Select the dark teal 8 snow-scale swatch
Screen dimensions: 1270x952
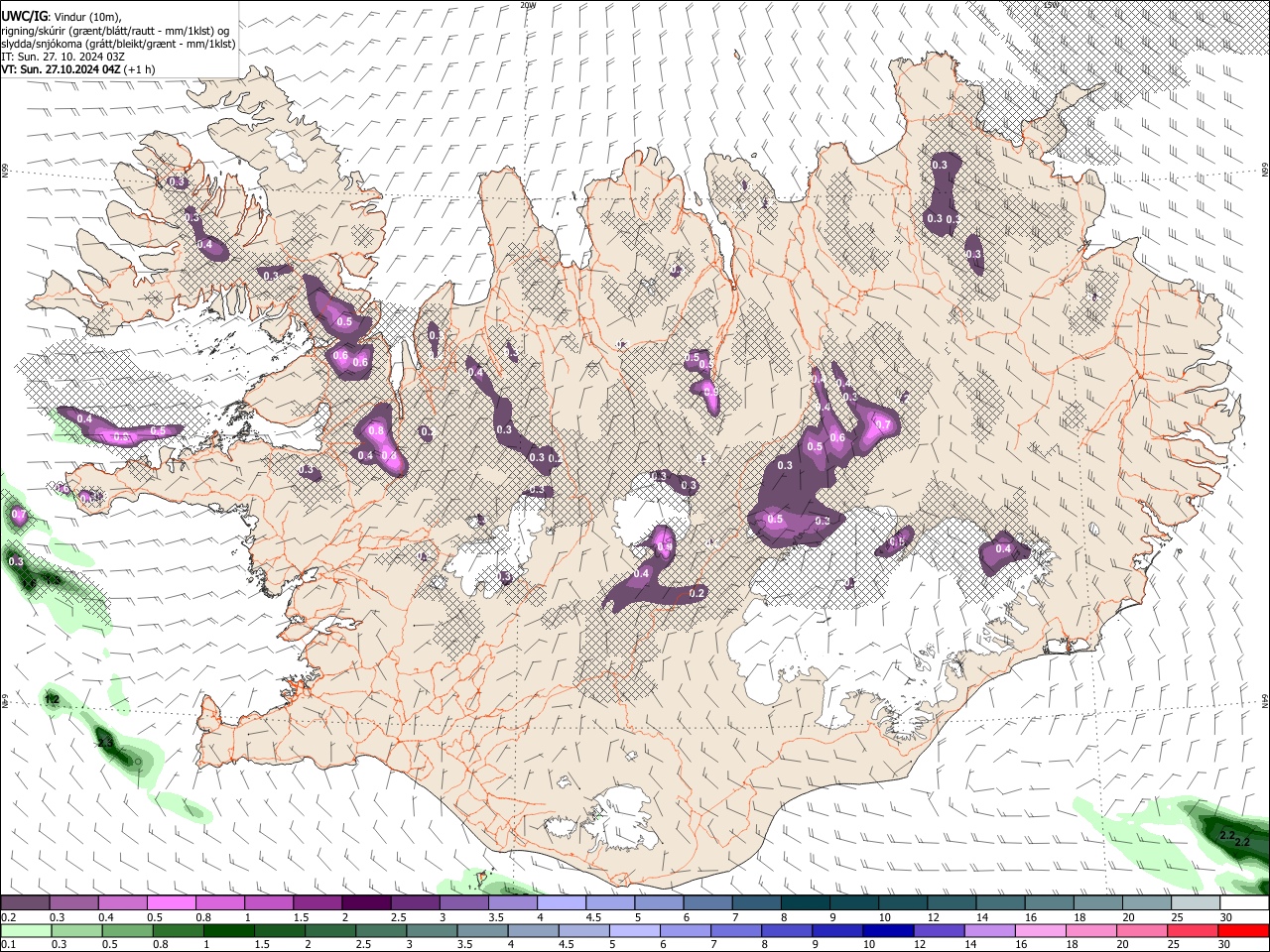click(805, 903)
